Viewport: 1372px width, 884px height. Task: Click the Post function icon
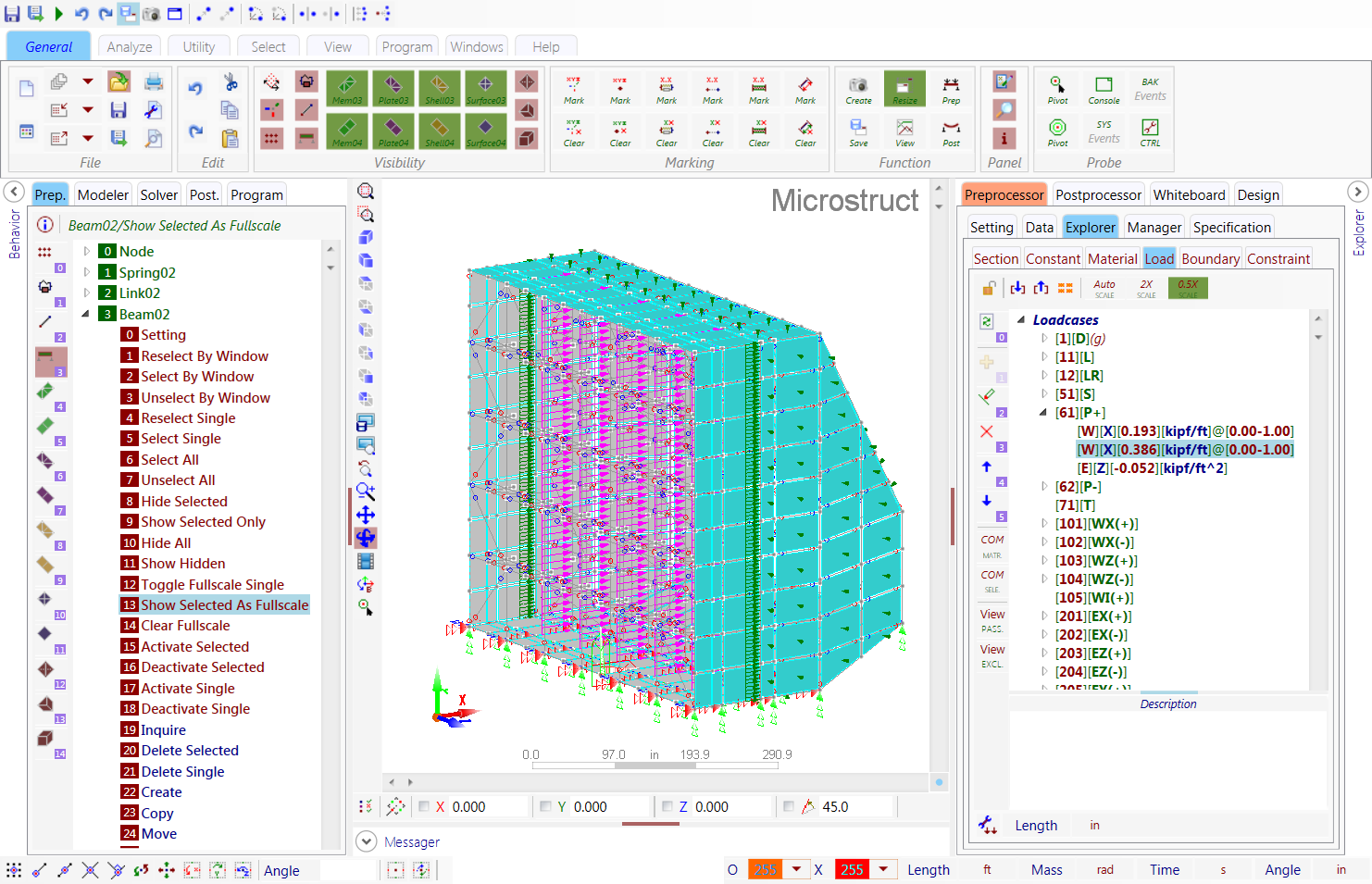point(951,131)
